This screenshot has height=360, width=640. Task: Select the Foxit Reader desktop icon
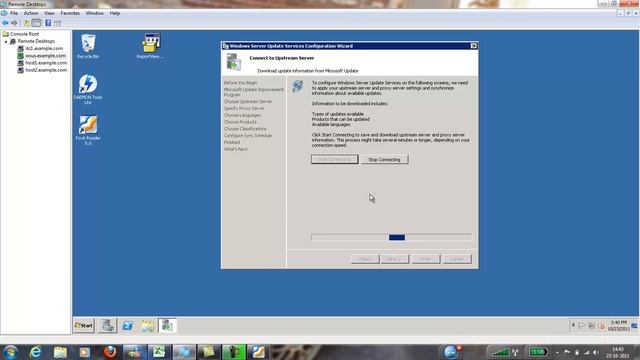point(88,130)
